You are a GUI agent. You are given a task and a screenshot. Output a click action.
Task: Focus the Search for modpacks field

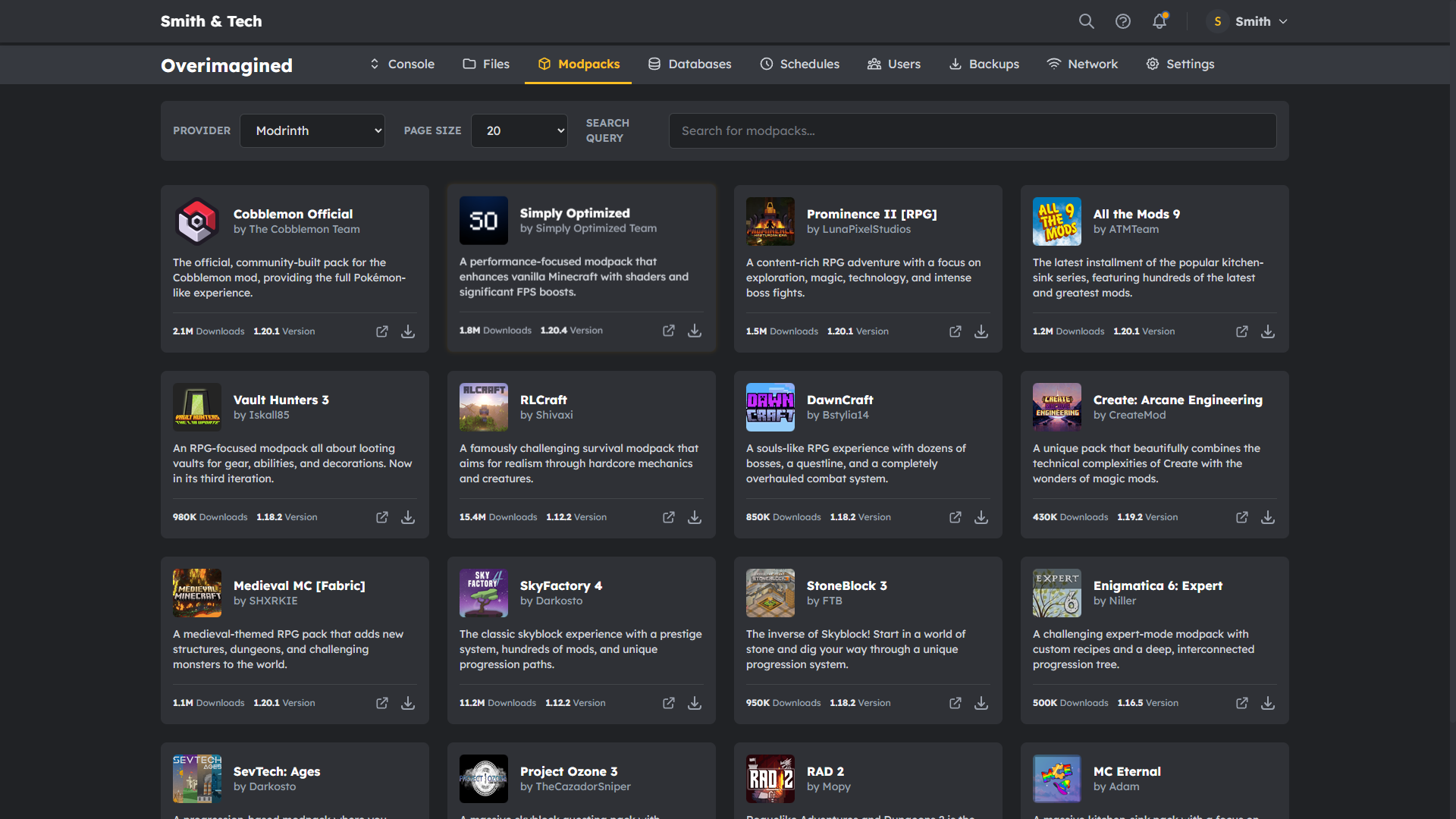[x=972, y=130]
